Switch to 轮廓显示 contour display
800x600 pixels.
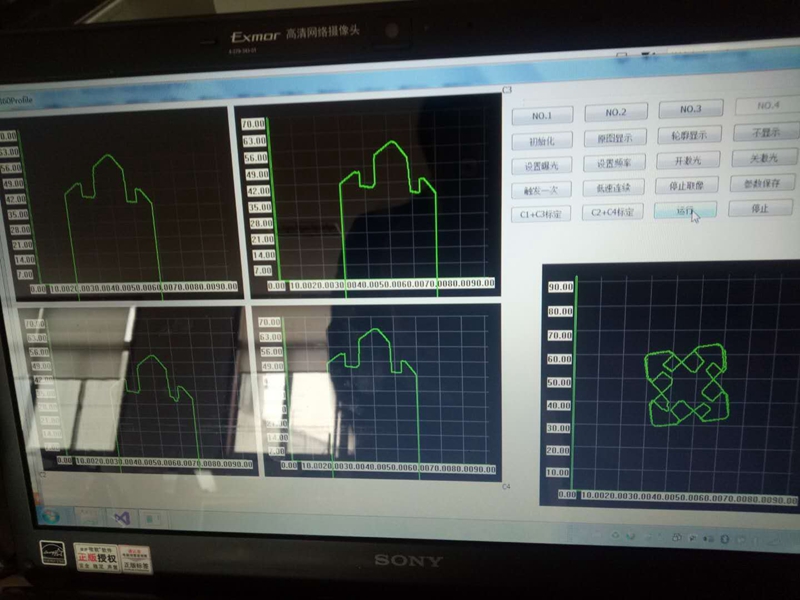pos(690,135)
